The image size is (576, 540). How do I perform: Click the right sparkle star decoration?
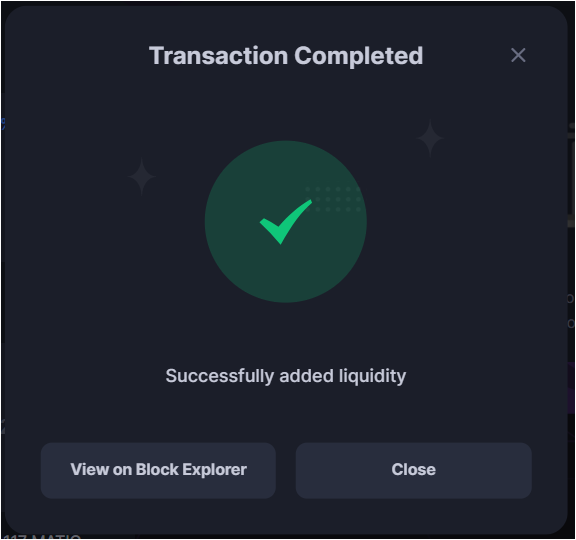pos(430,138)
